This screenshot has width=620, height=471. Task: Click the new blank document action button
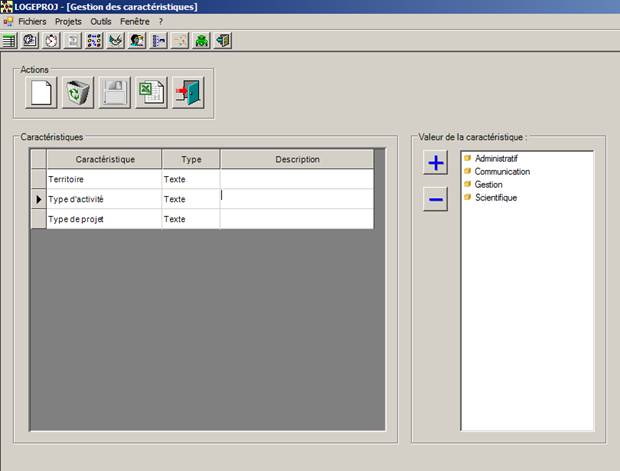tap(42, 94)
